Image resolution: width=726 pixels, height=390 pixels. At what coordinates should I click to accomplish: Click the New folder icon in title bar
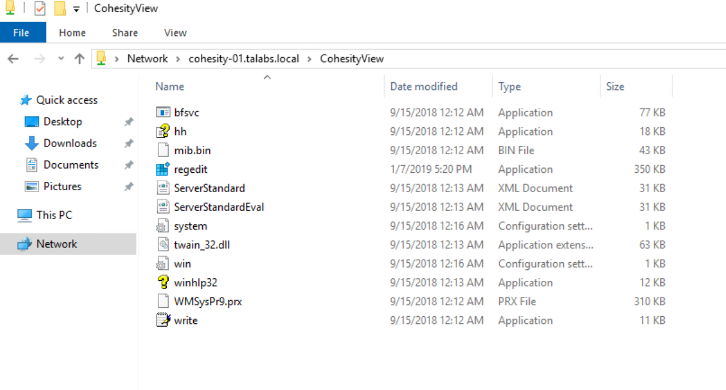60,8
